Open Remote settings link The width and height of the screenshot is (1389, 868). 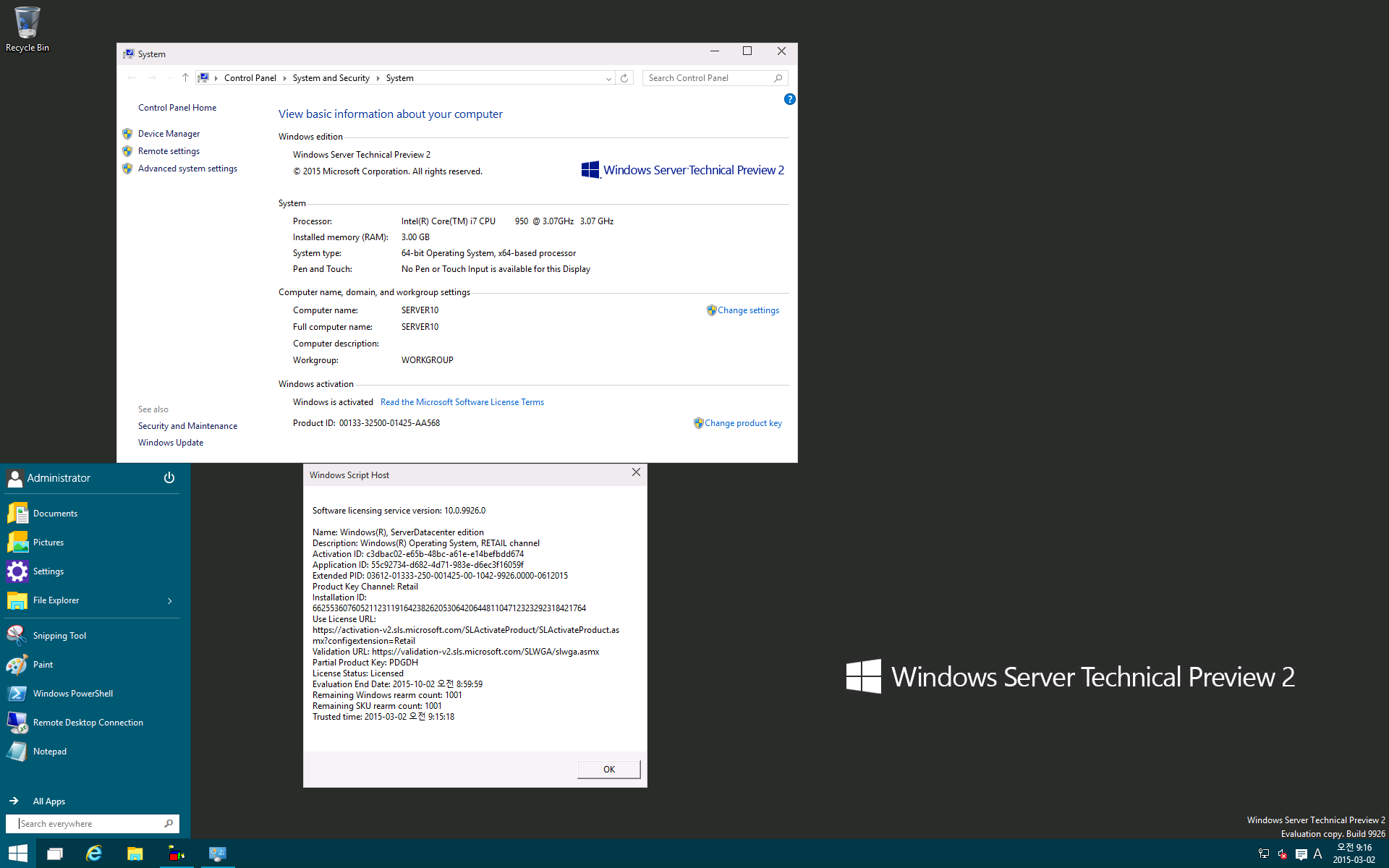click(169, 151)
